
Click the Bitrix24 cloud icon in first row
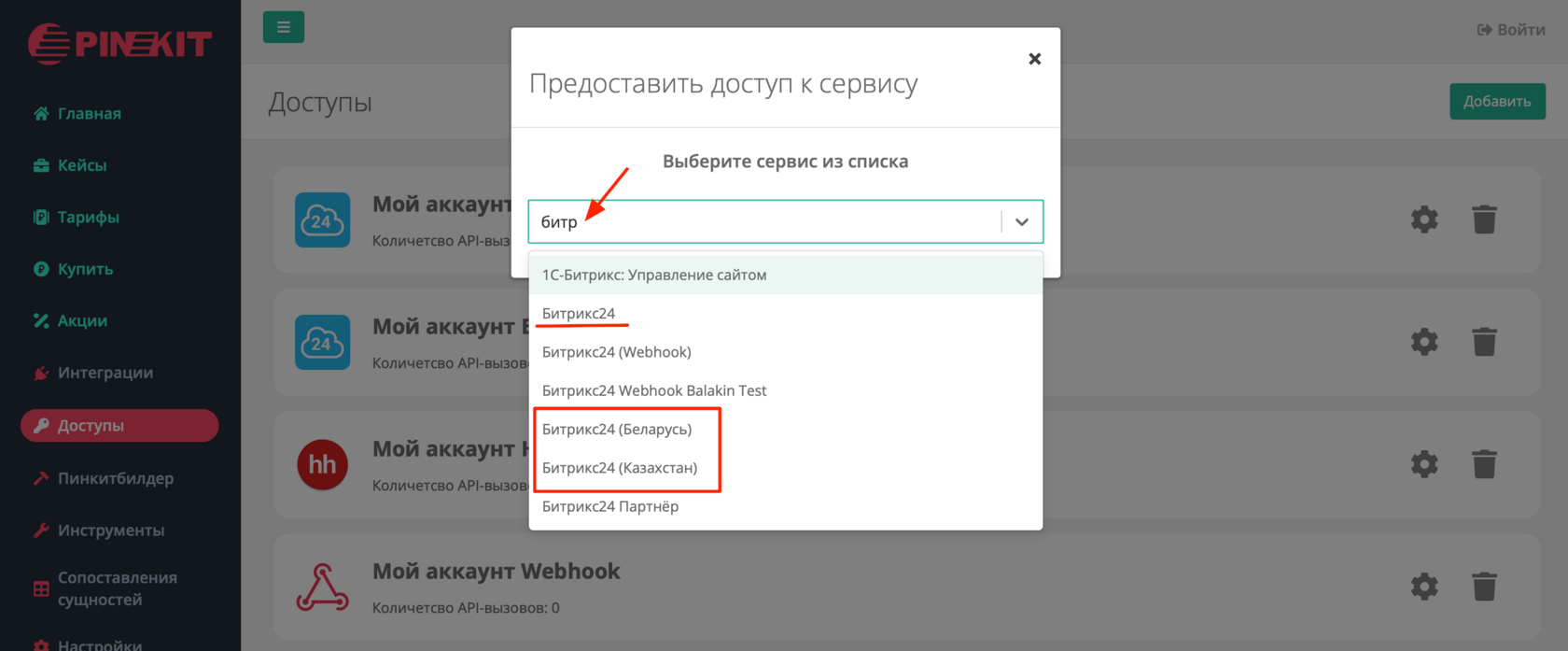point(323,220)
